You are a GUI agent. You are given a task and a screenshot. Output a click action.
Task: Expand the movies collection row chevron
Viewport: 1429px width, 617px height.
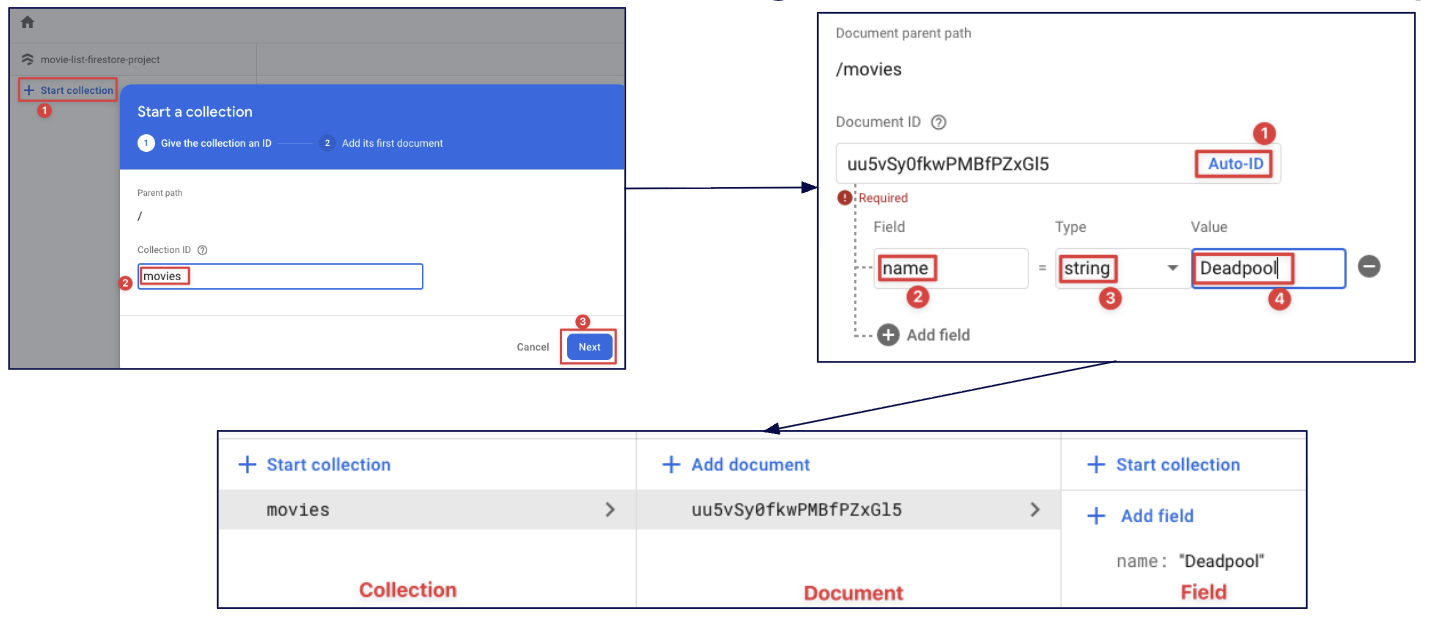(x=611, y=509)
